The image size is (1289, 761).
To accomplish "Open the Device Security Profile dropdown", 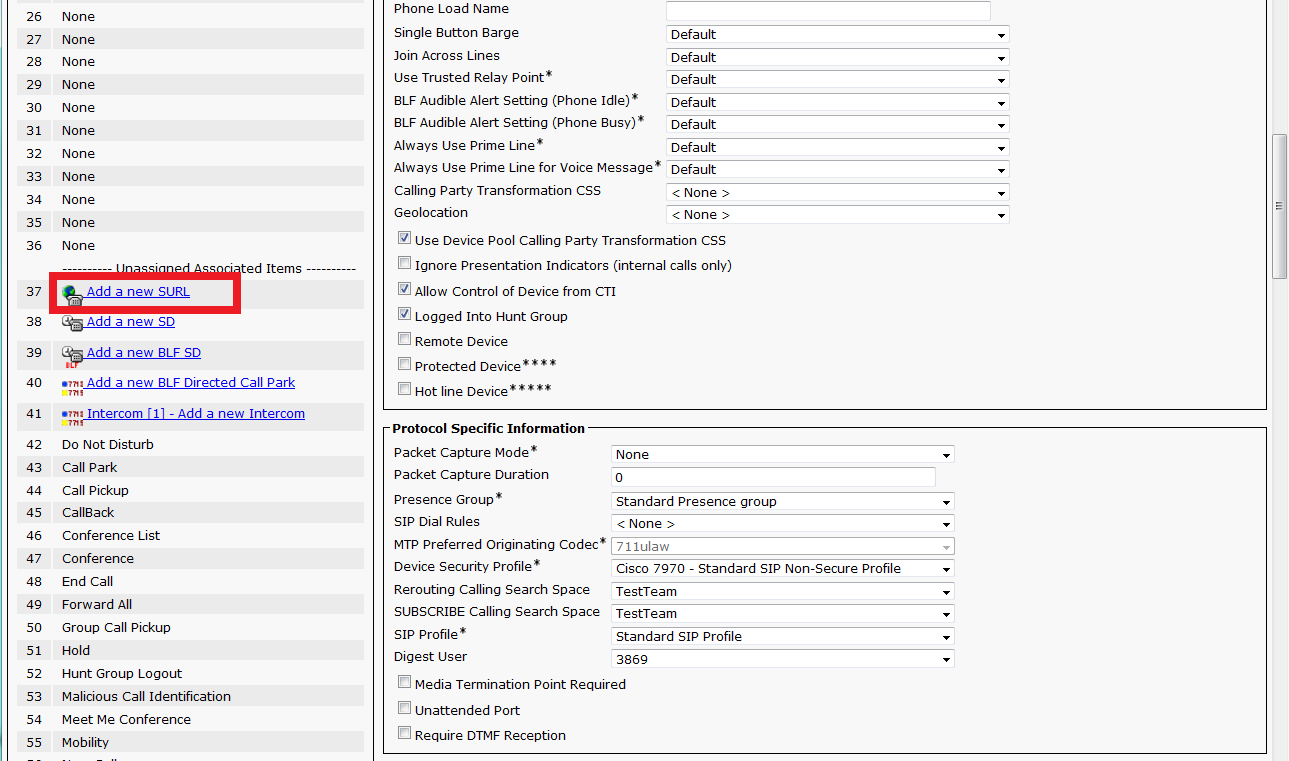I will [x=782, y=569].
